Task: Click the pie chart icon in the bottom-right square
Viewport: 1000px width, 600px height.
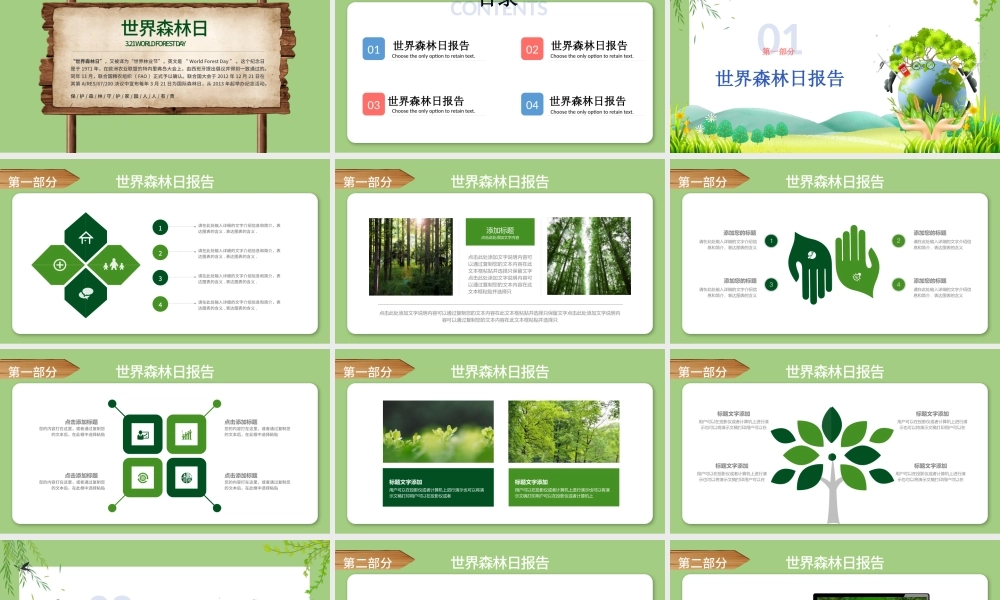Action: click(186, 478)
